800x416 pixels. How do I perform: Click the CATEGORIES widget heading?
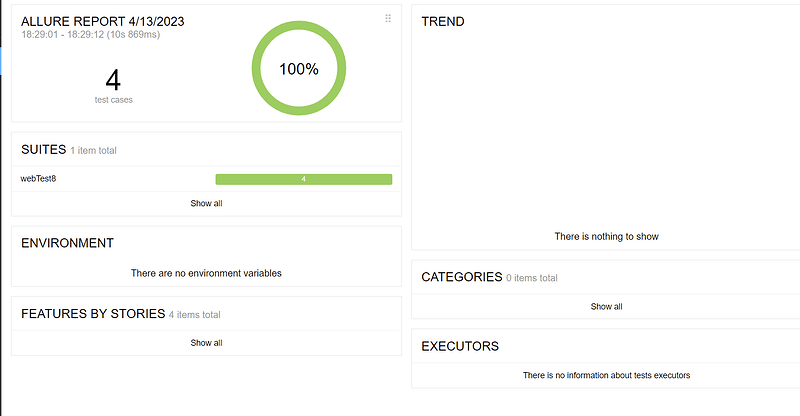click(x=462, y=277)
